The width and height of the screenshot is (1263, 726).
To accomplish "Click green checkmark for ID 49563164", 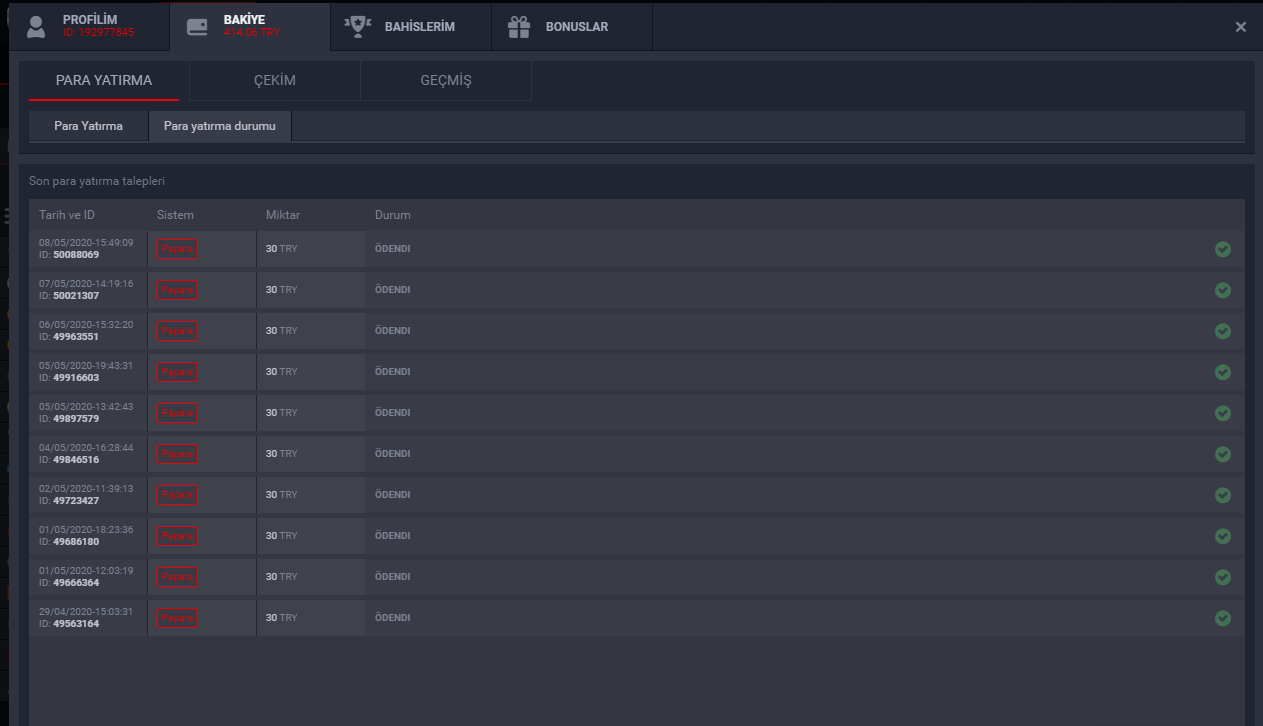I will click(x=1222, y=618).
